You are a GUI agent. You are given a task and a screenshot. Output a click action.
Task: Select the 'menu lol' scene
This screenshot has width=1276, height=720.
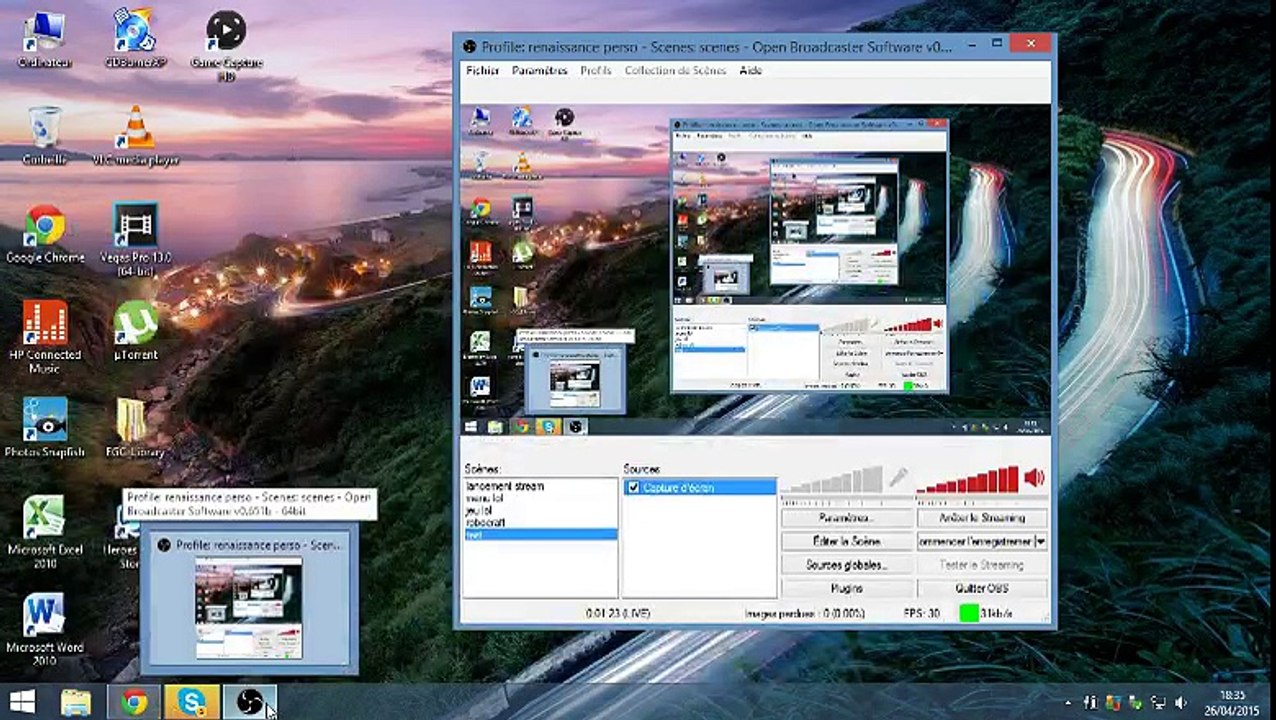(541, 498)
